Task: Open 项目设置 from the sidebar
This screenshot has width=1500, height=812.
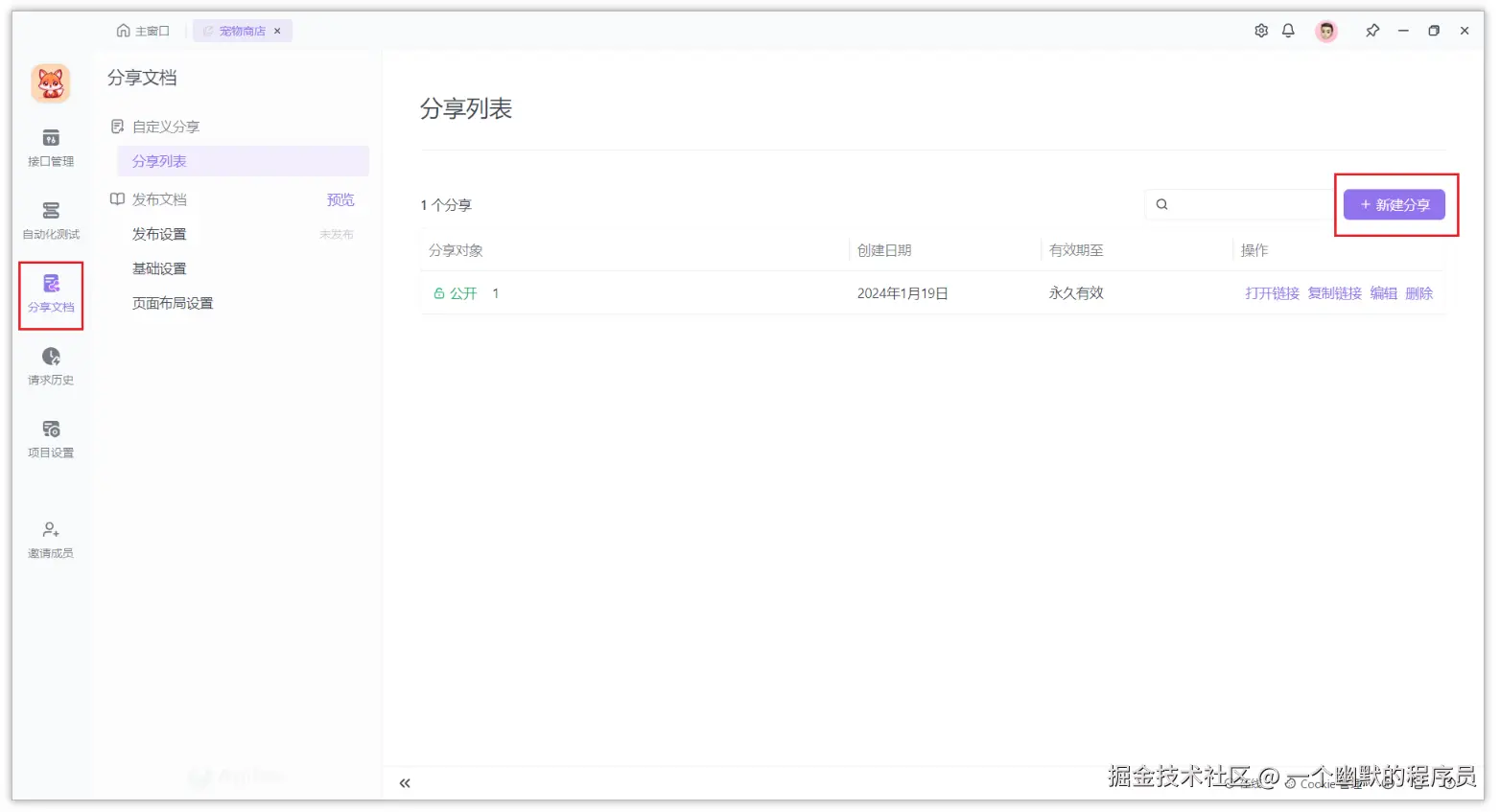Action: tap(50, 440)
